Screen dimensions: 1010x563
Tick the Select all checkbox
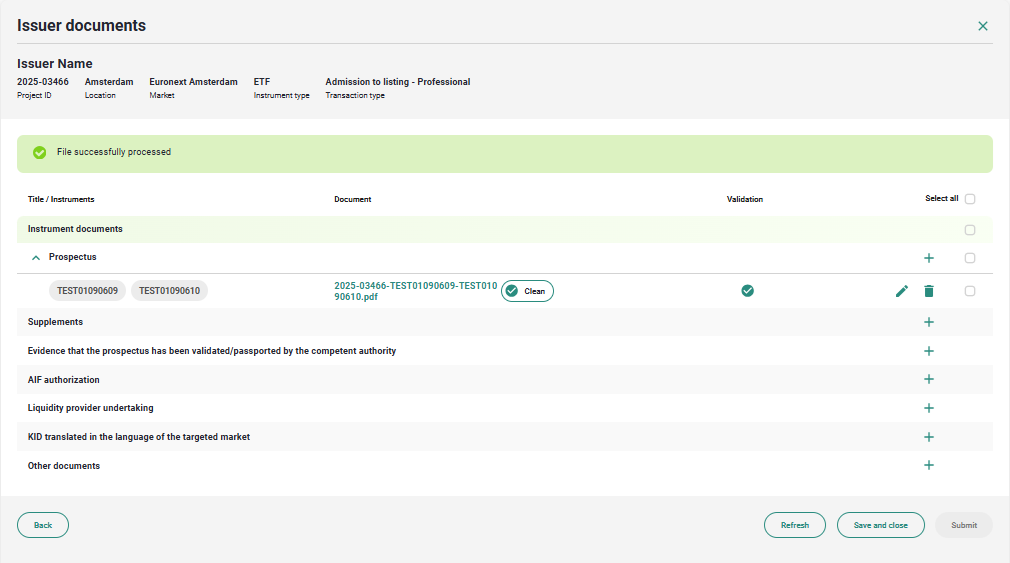tap(970, 199)
